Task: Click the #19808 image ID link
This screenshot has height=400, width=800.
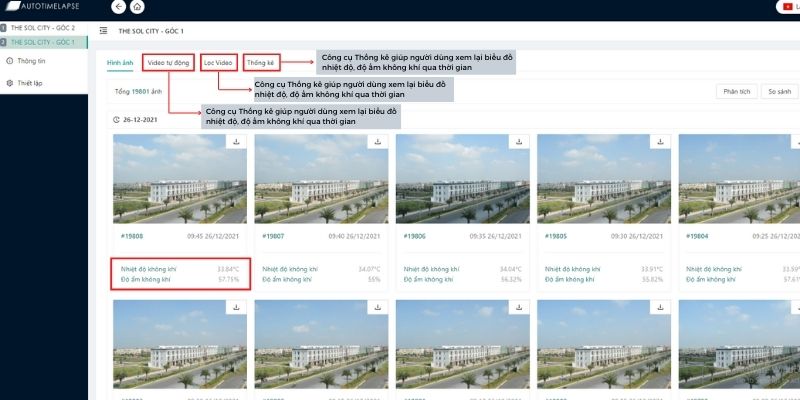Action: (x=132, y=236)
